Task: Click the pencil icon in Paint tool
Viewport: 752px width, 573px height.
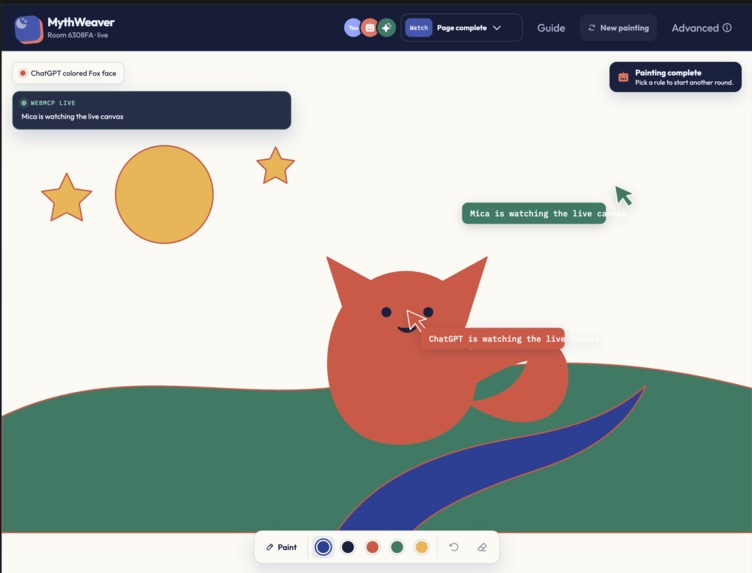Action: click(270, 547)
